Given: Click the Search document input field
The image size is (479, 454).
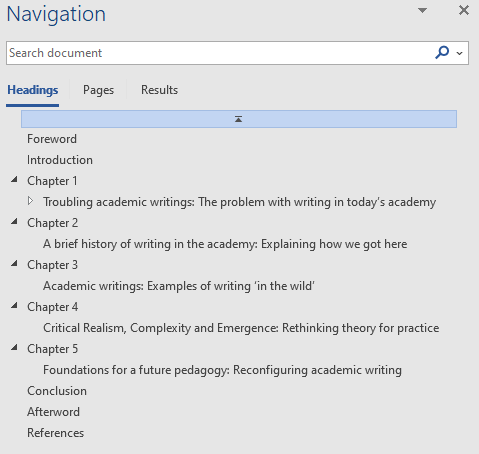Looking at the screenshot, I should (x=220, y=53).
